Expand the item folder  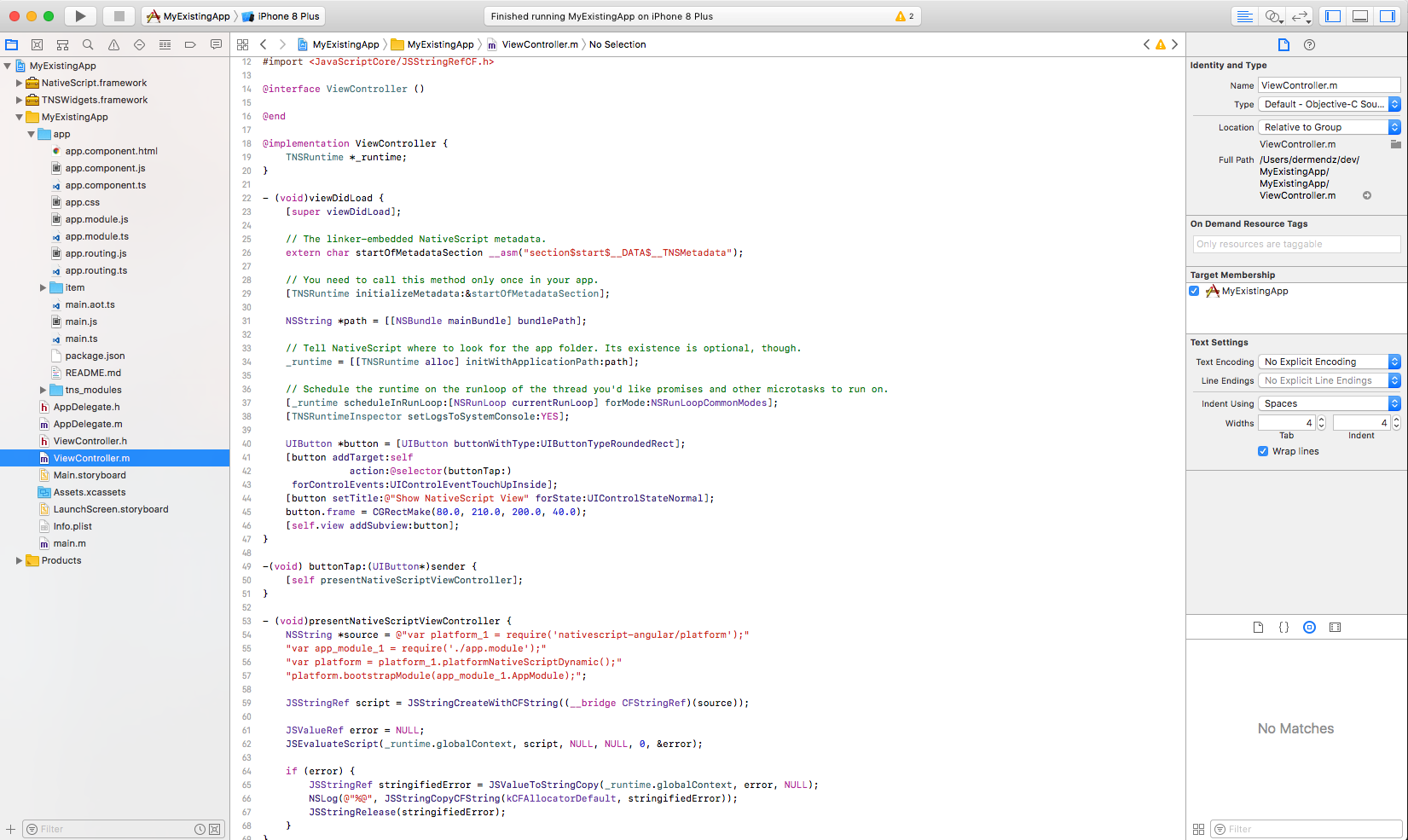pyautogui.click(x=43, y=287)
